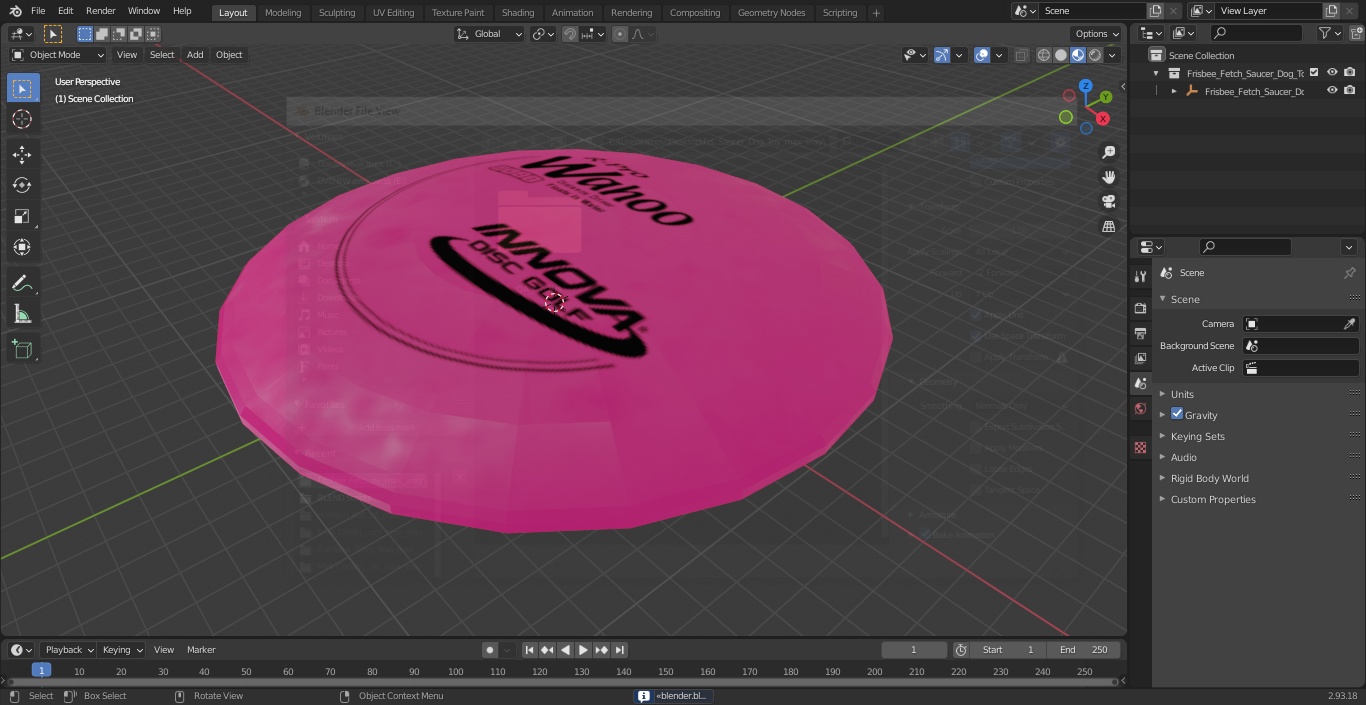Switch to the UV Editing workspace tab

click(393, 12)
